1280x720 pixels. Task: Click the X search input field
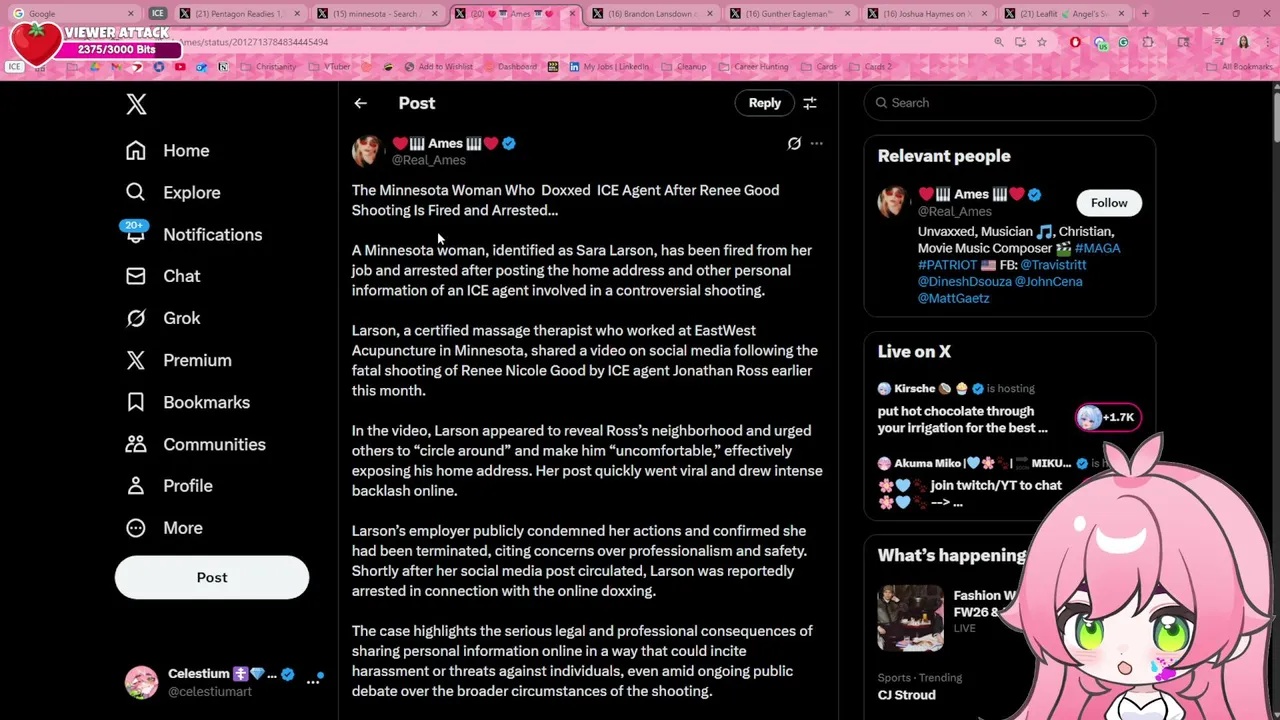(1009, 103)
